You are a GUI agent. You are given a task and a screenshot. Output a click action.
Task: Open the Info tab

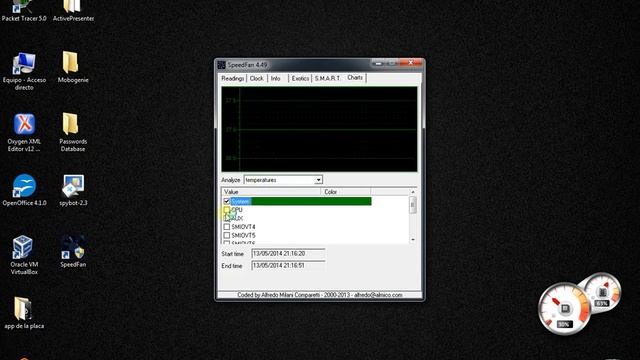(276, 78)
